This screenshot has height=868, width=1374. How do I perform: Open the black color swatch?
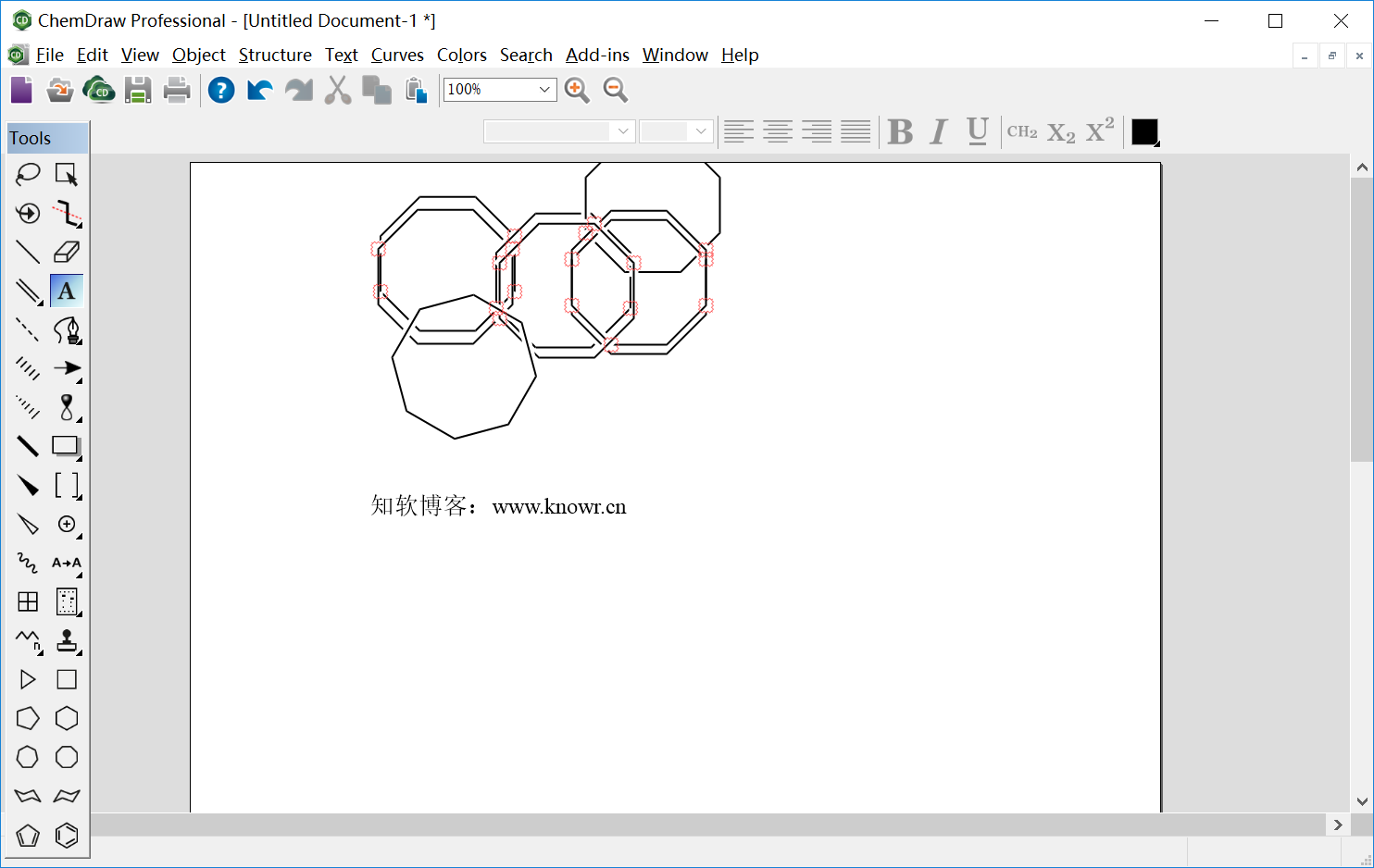tap(1145, 132)
